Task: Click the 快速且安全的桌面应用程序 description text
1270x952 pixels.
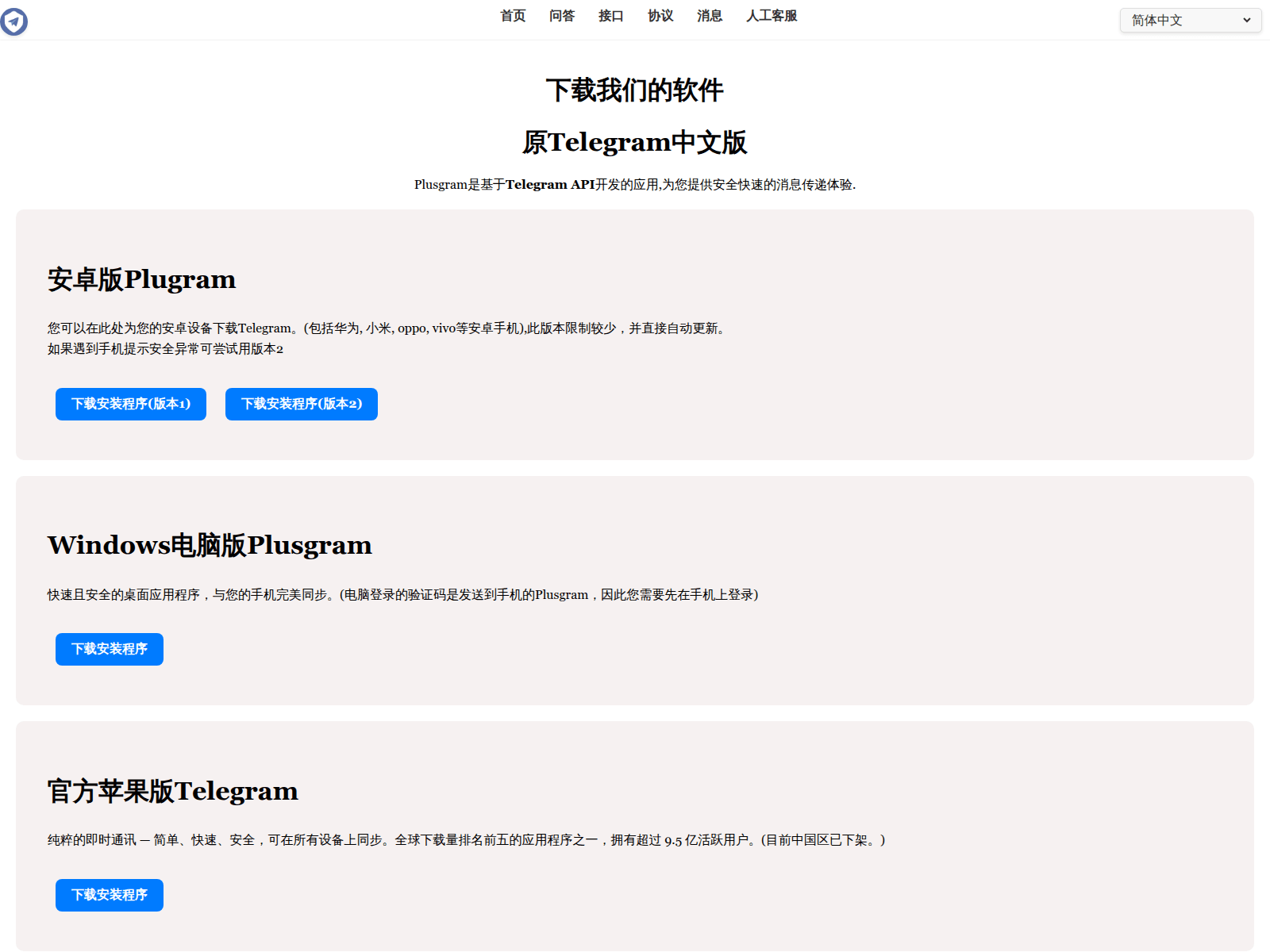Action: pyautogui.click(x=402, y=595)
